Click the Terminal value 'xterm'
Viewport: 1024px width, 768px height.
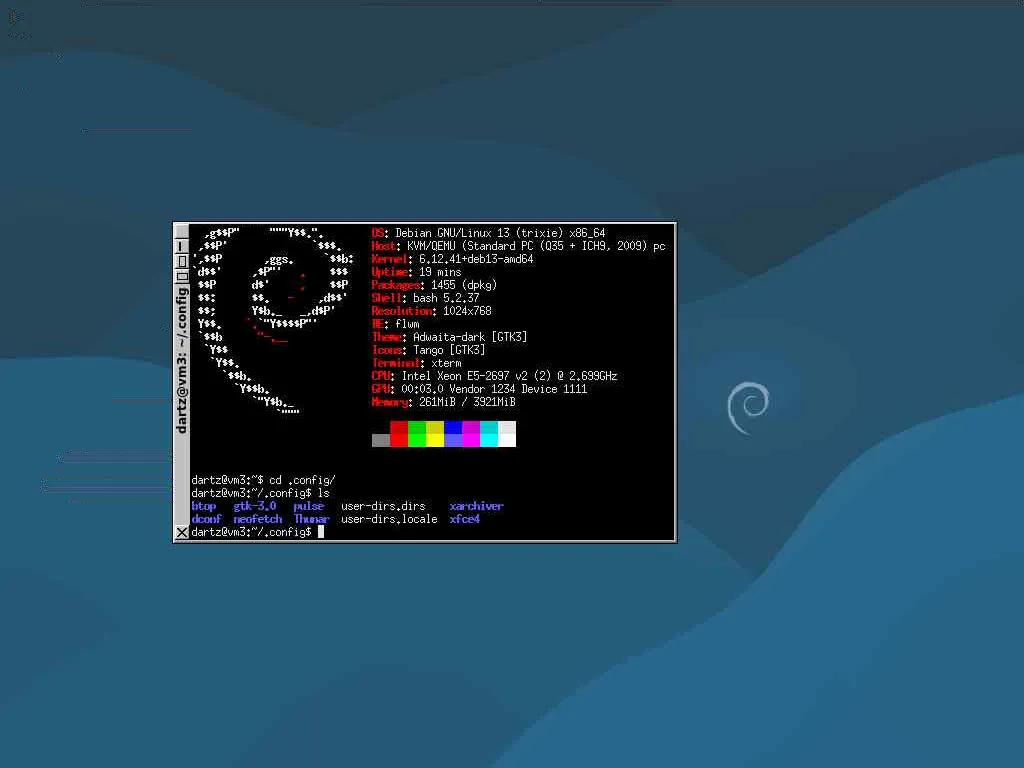coord(446,363)
